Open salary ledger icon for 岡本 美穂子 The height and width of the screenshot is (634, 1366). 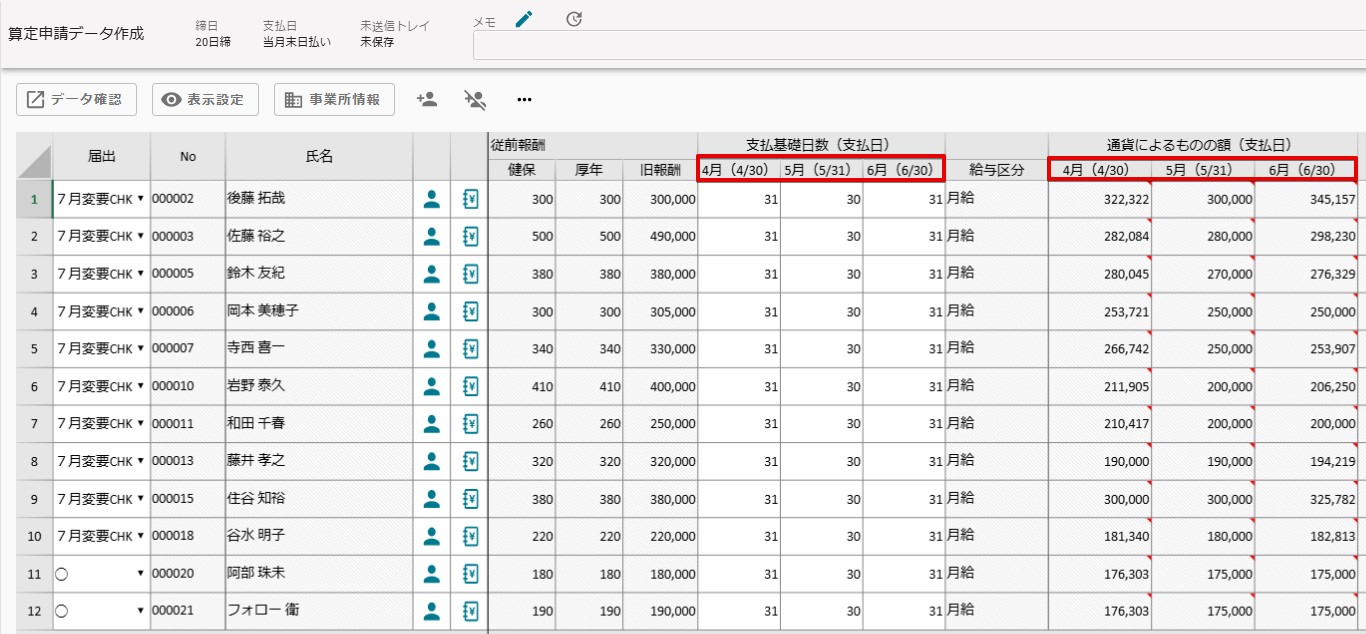point(470,312)
